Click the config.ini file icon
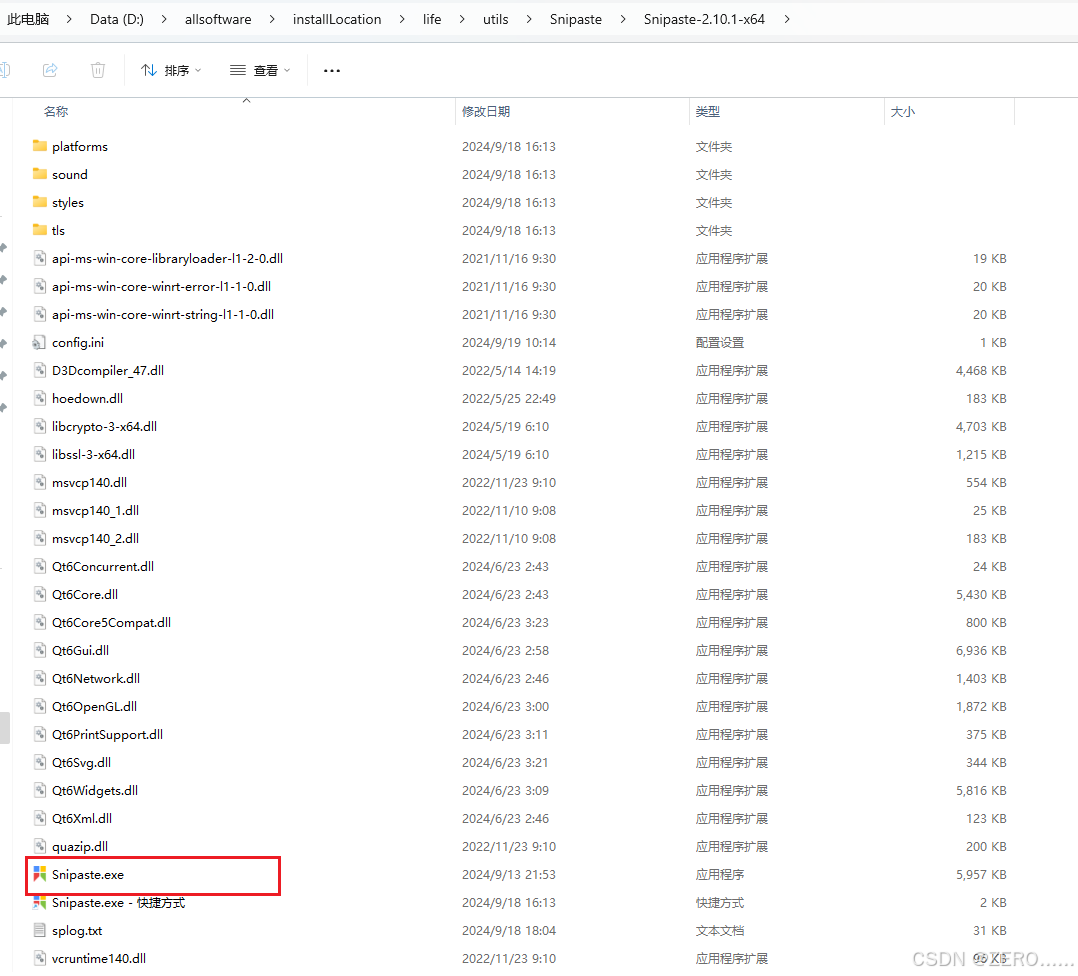Image resolution: width=1078 pixels, height=976 pixels. [x=39, y=342]
